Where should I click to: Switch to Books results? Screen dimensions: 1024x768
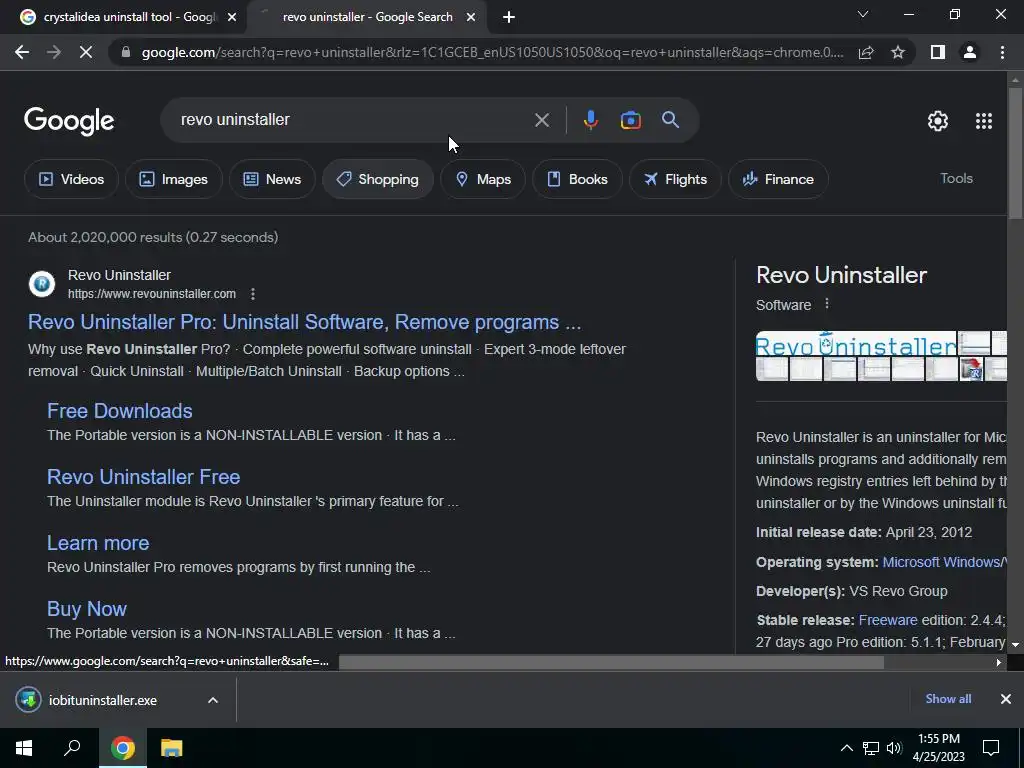pos(577,179)
